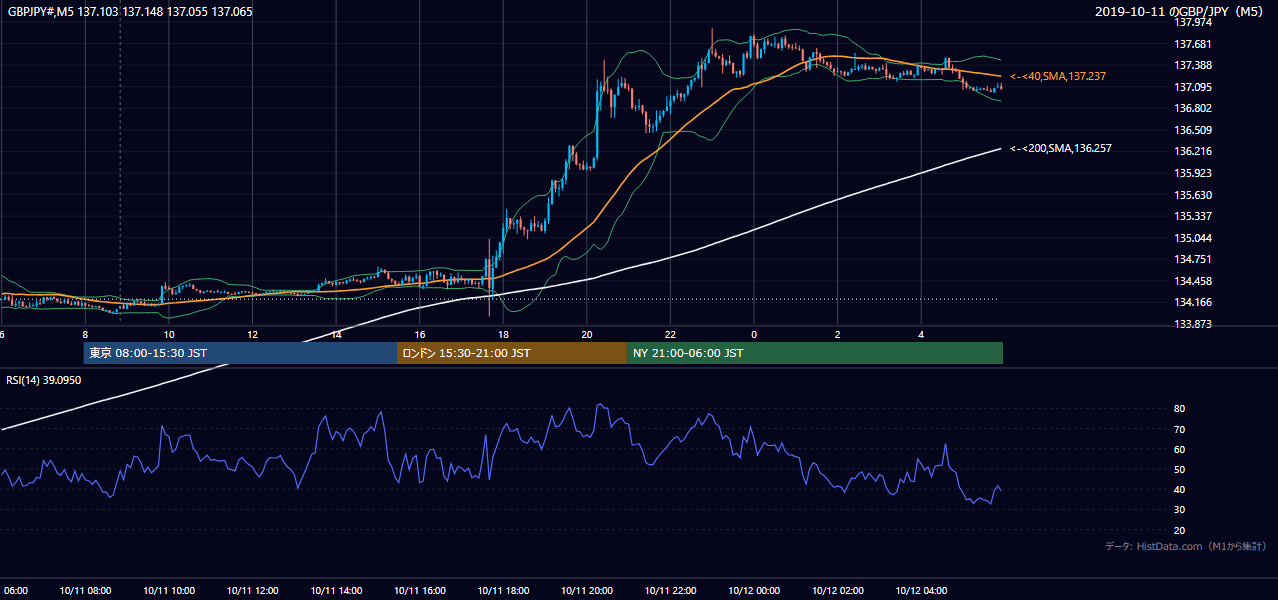This screenshot has height=600, width=1278.
Task: Click the RSI 60 level label
Action: point(1179,449)
